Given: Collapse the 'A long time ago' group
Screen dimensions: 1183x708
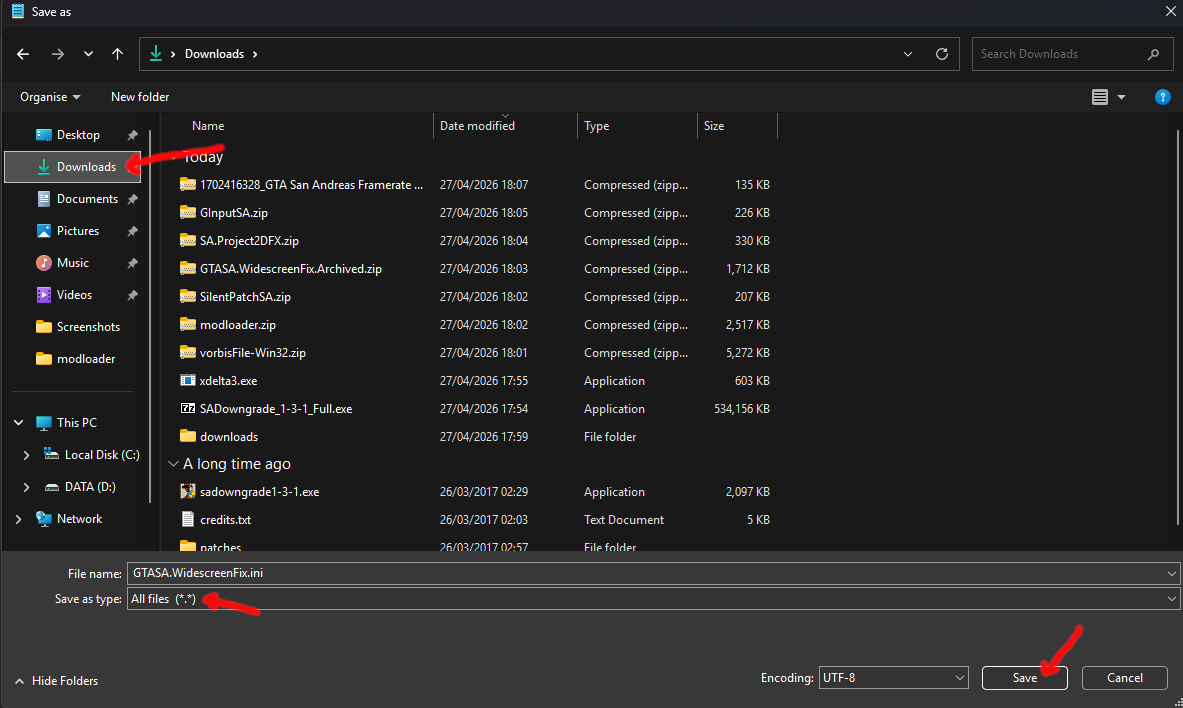Looking at the screenshot, I should point(174,464).
